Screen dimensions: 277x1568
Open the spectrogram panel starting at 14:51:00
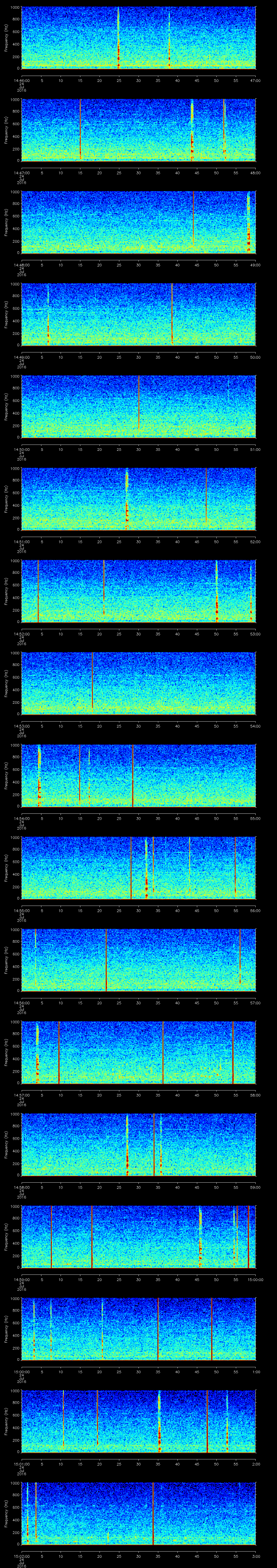pyautogui.click(x=139, y=499)
